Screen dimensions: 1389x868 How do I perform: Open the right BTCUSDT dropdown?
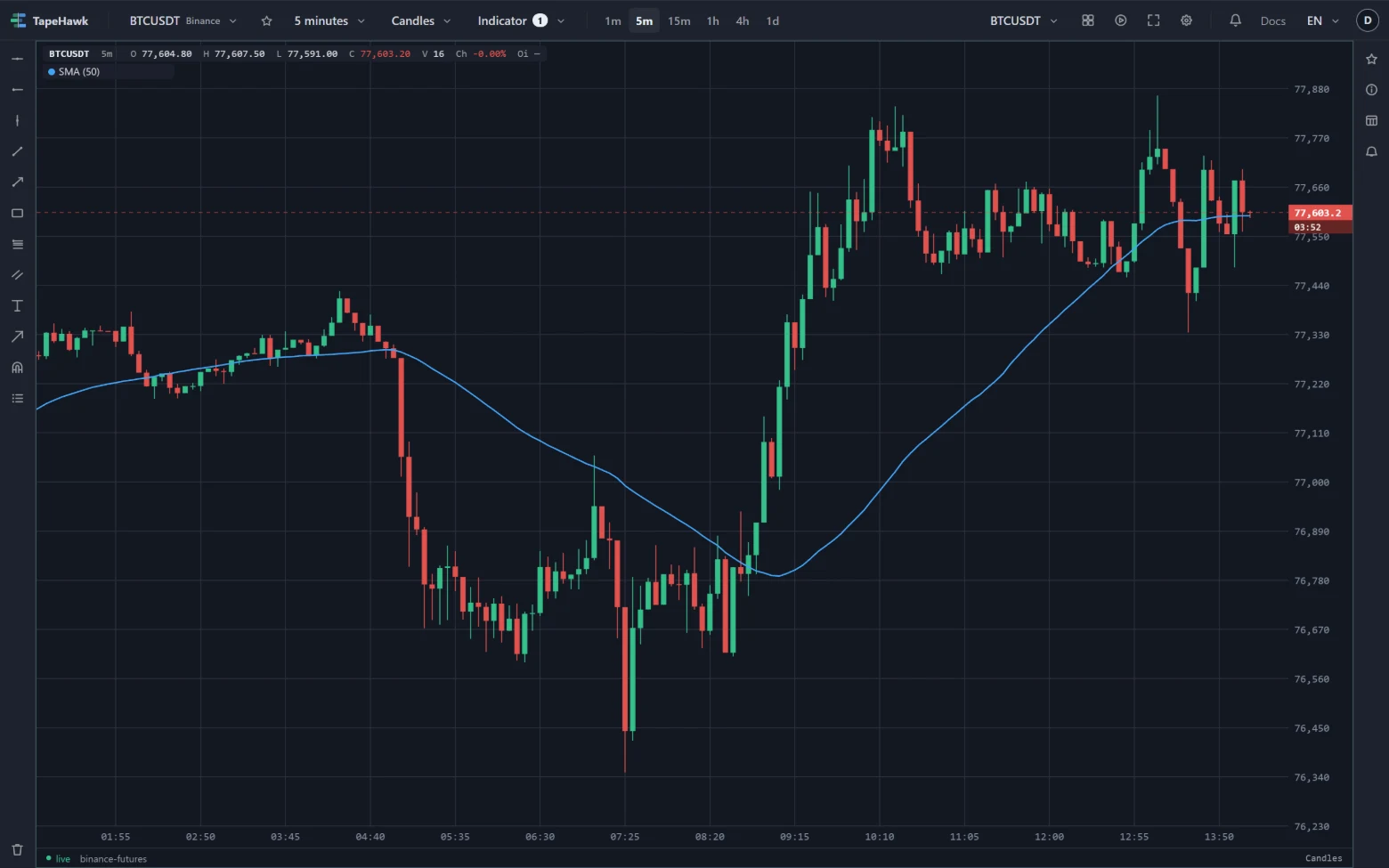(1024, 20)
